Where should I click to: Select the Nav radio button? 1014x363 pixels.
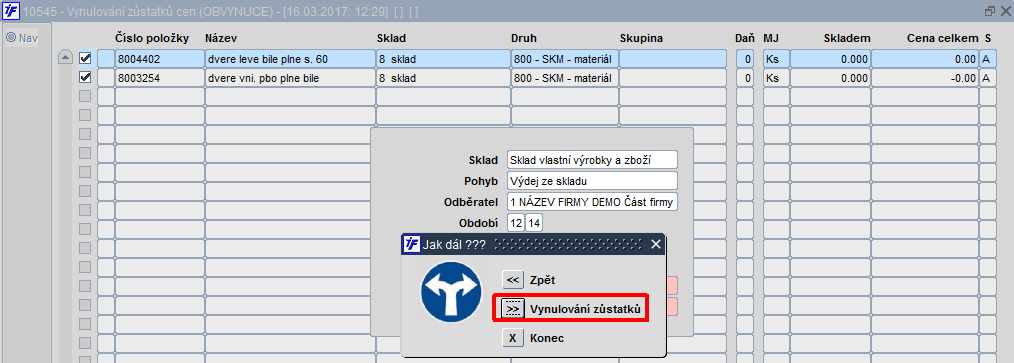pos(11,38)
